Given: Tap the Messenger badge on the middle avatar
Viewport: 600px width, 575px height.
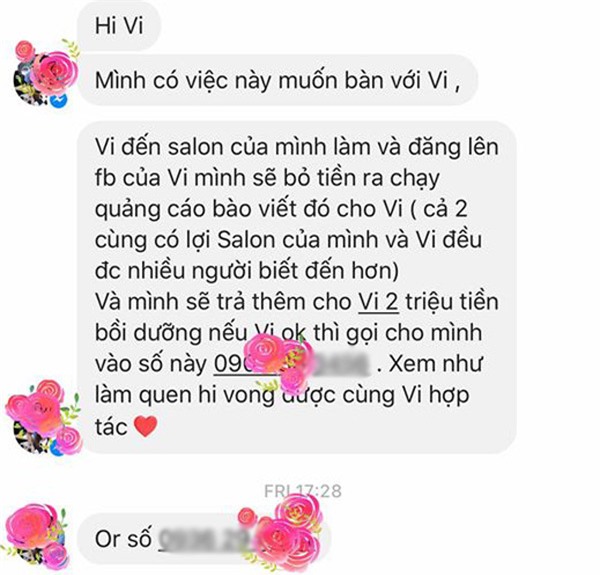Looking at the screenshot, I should coord(57,448).
